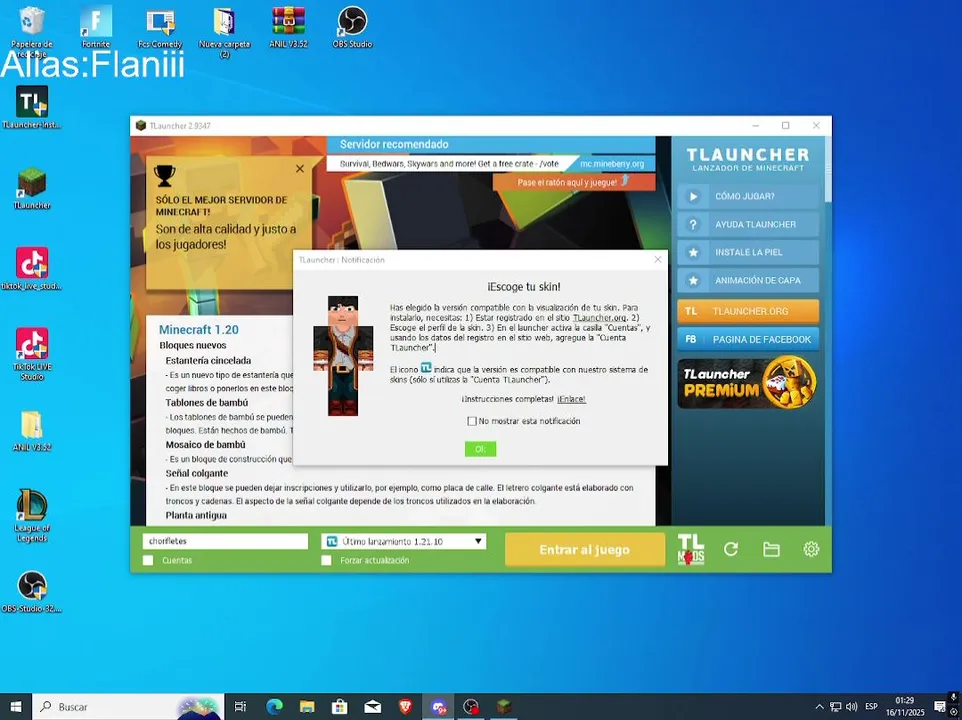This screenshot has width=962, height=720.
Task: Select the ANIL V3.52 archive icon at the top of the desktop
Action: tap(288, 27)
